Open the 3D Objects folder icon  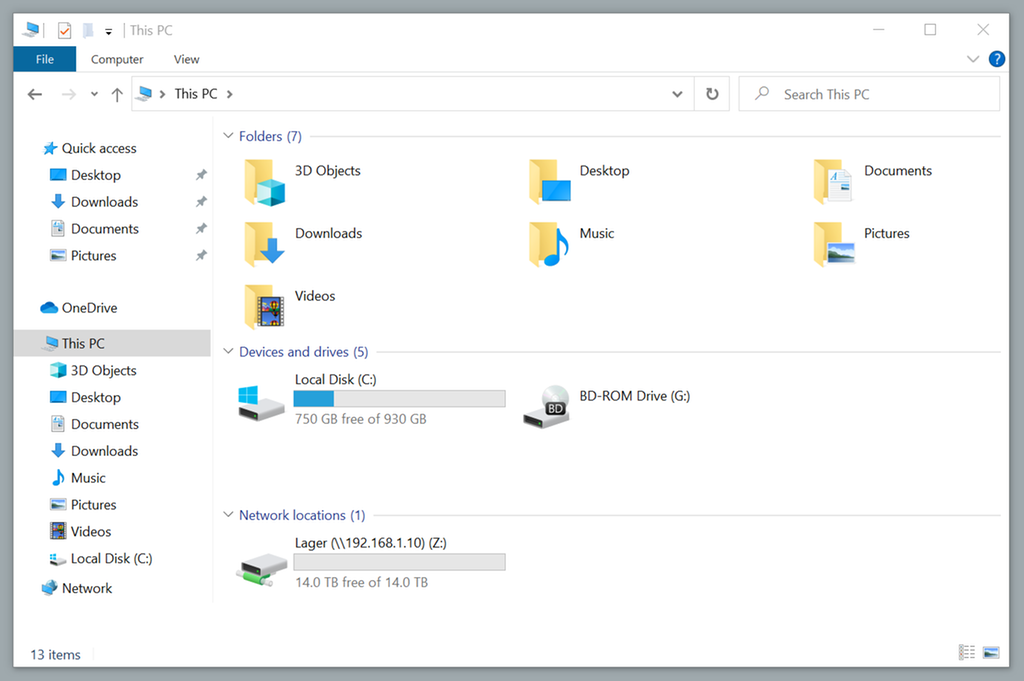(265, 182)
